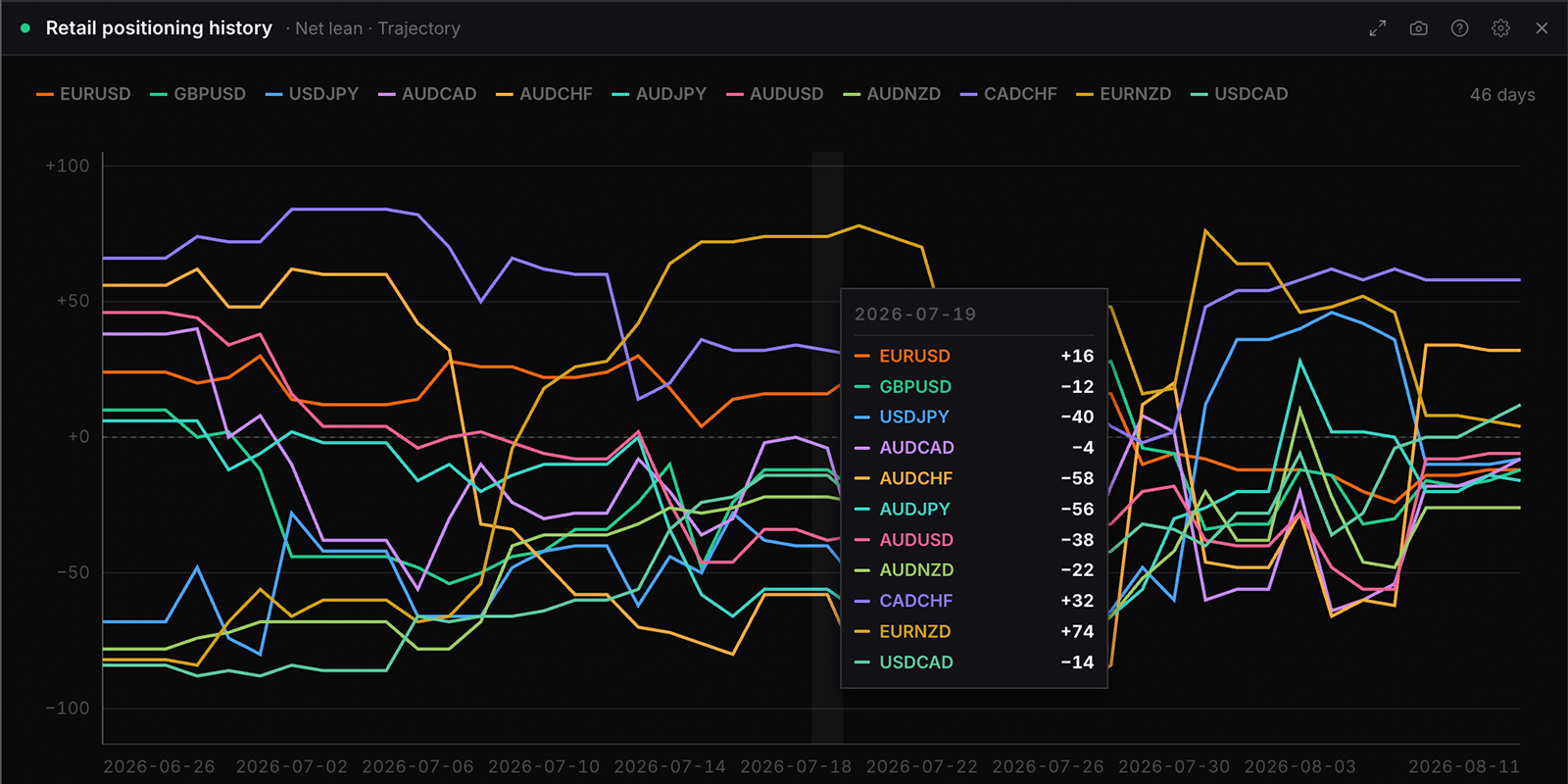Close the Retail positioning history panel
The height and width of the screenshot is (784, 1568).
click(x=1542, y=28)
